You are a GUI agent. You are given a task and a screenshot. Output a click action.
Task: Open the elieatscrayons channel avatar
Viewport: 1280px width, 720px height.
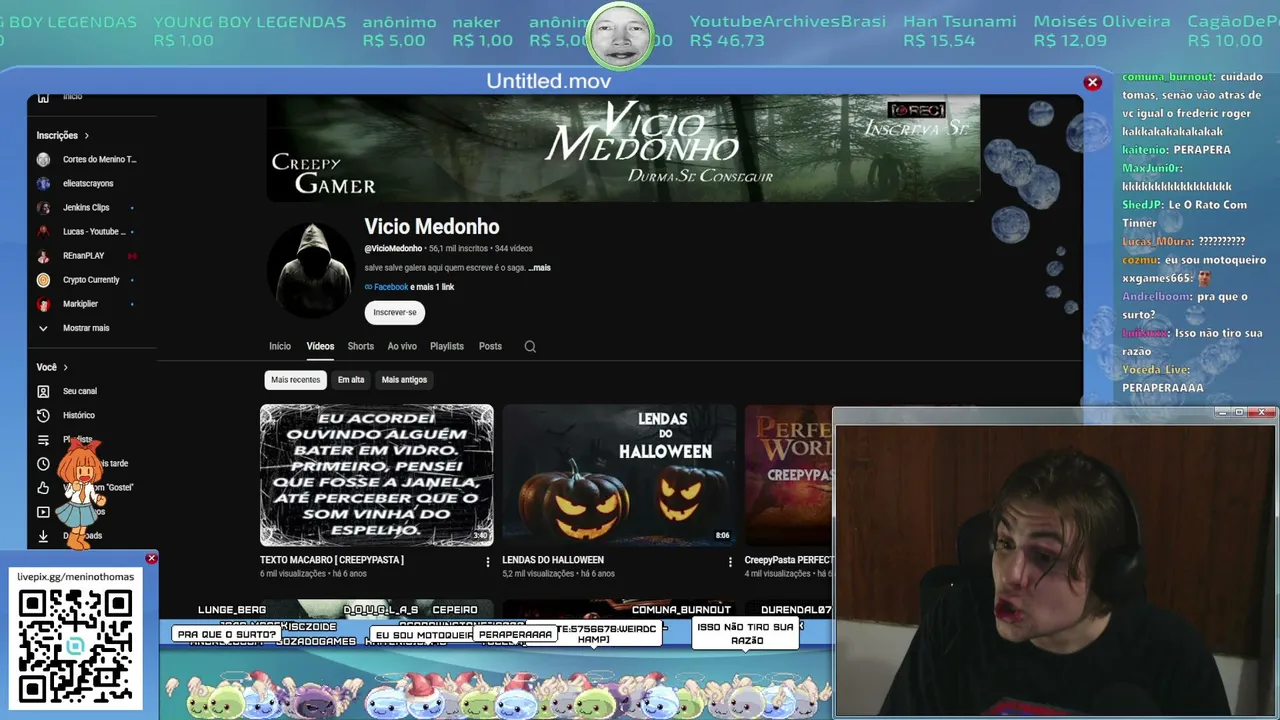pos(43,184)
